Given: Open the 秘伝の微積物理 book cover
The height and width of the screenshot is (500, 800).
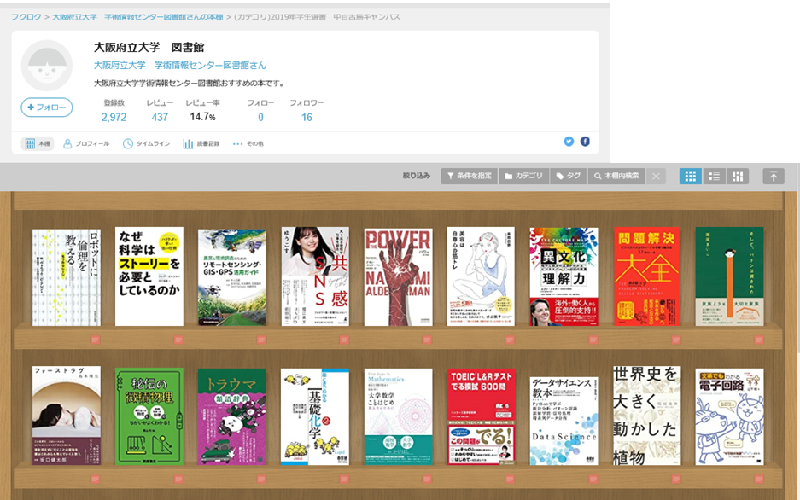Looking at the screenshot, I should (149, 417).
